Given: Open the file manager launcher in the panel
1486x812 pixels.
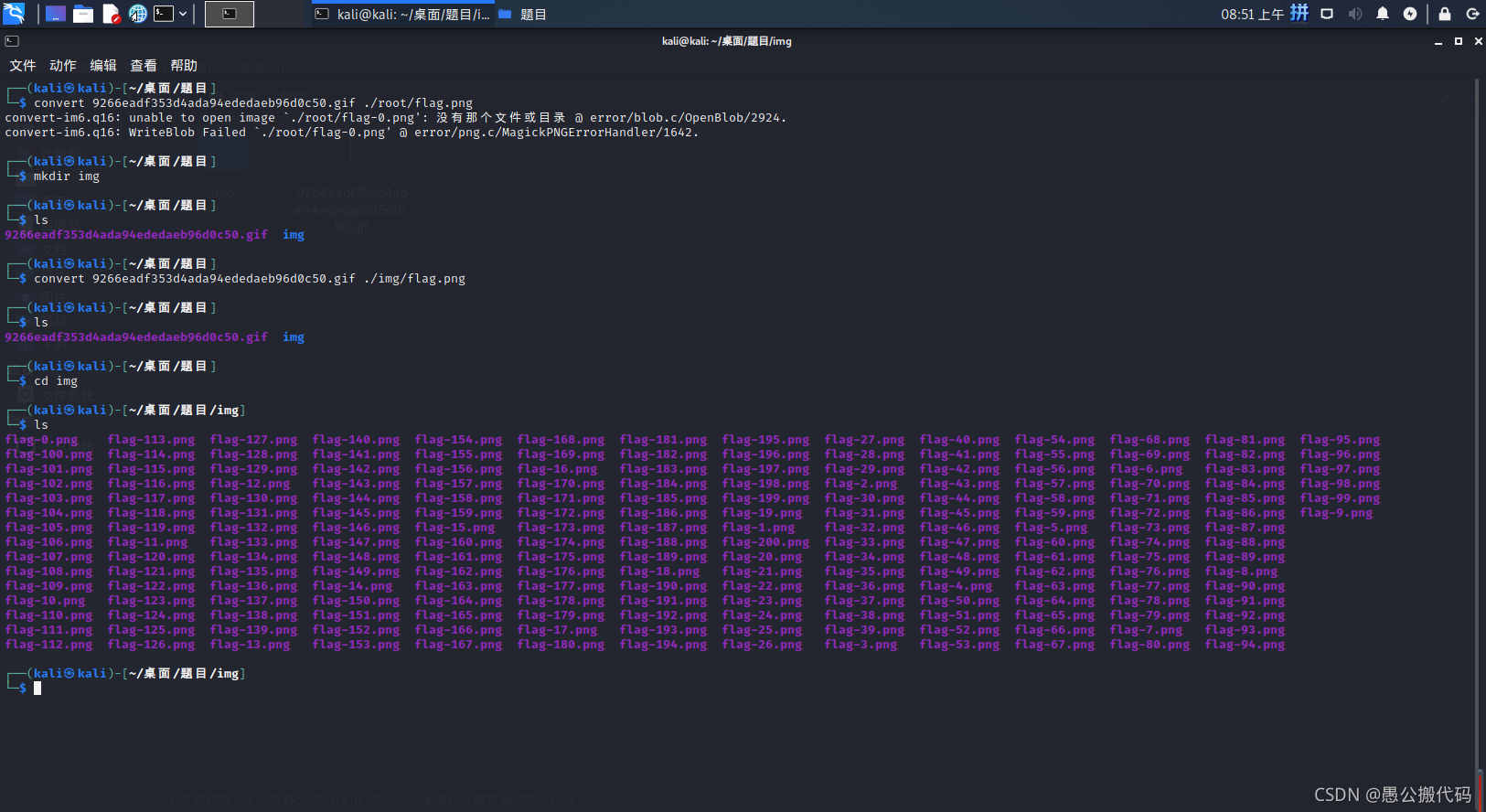Looking at the screenshot, I should (83, 14).
